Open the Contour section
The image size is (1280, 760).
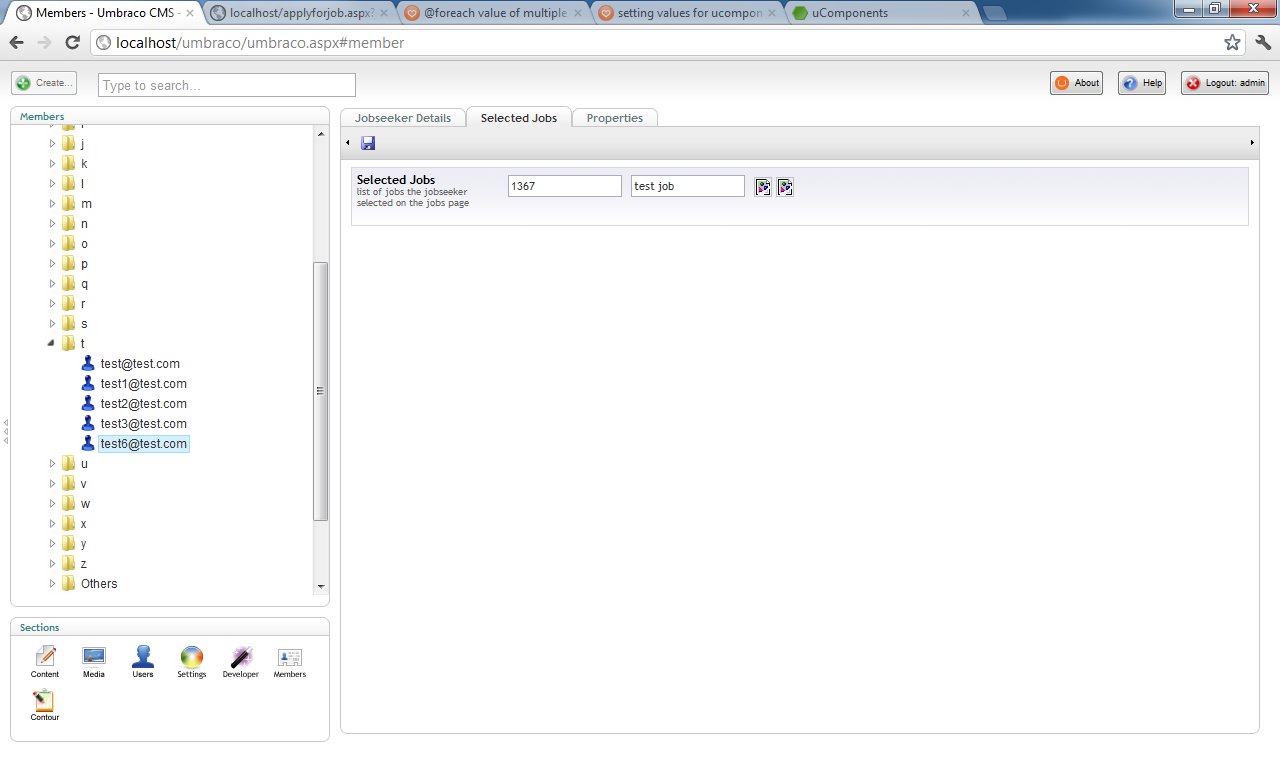pyautogui.click(x=45, y=704)
